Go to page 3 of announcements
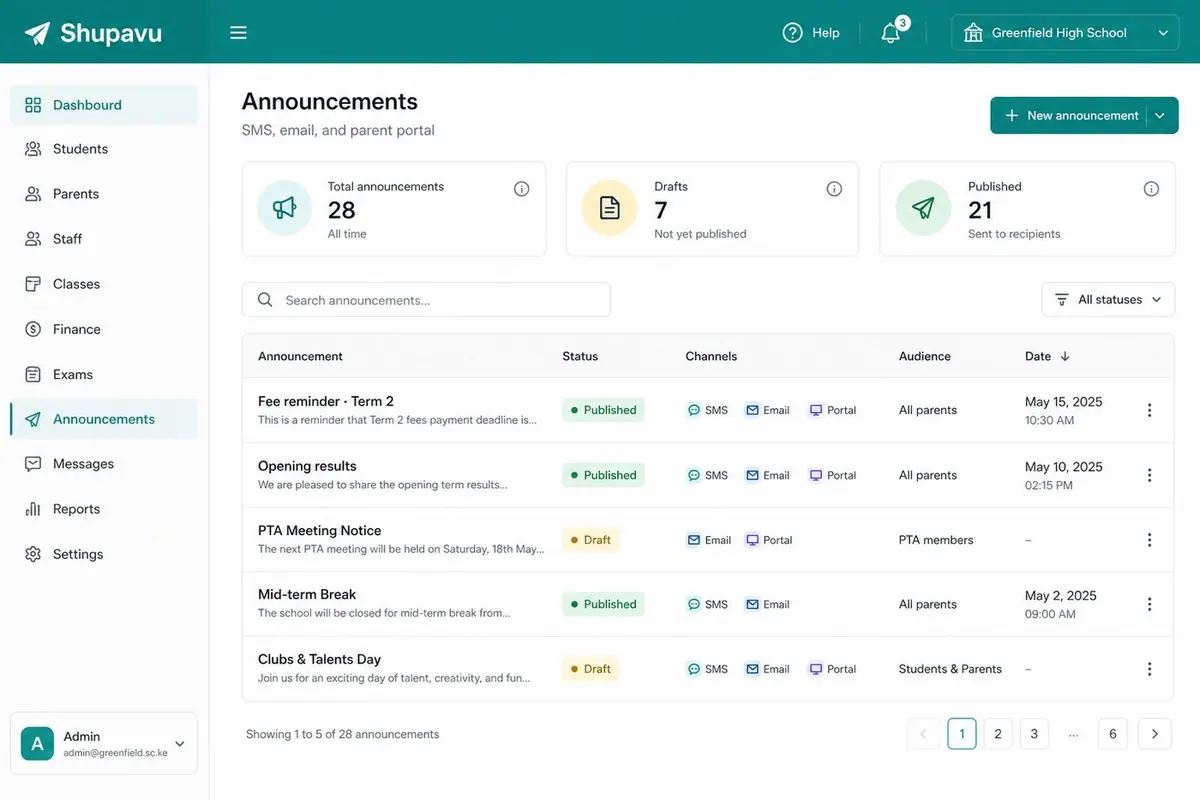 tap(1034, 734)
